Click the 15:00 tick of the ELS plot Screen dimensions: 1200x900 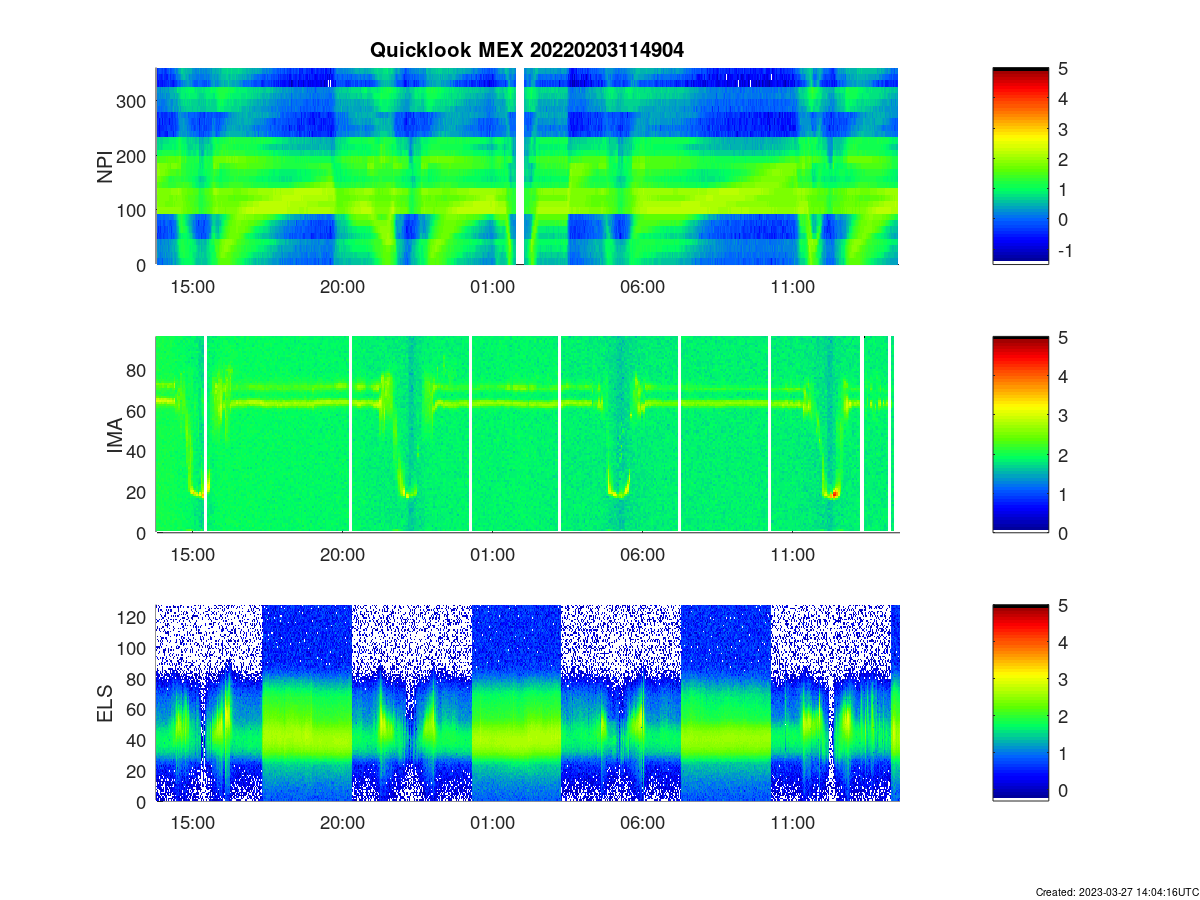(193, 823)
